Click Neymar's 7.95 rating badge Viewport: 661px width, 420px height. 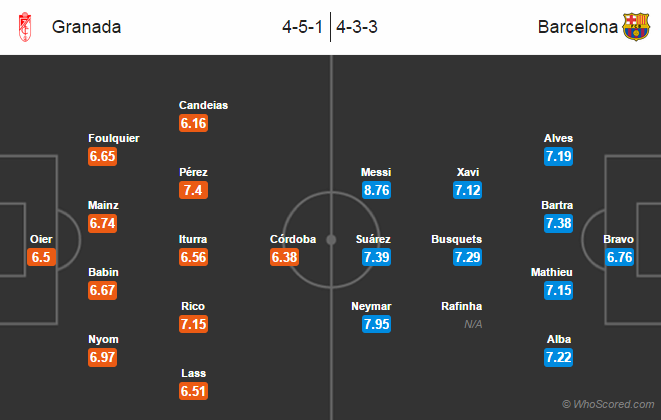[376, 324]
